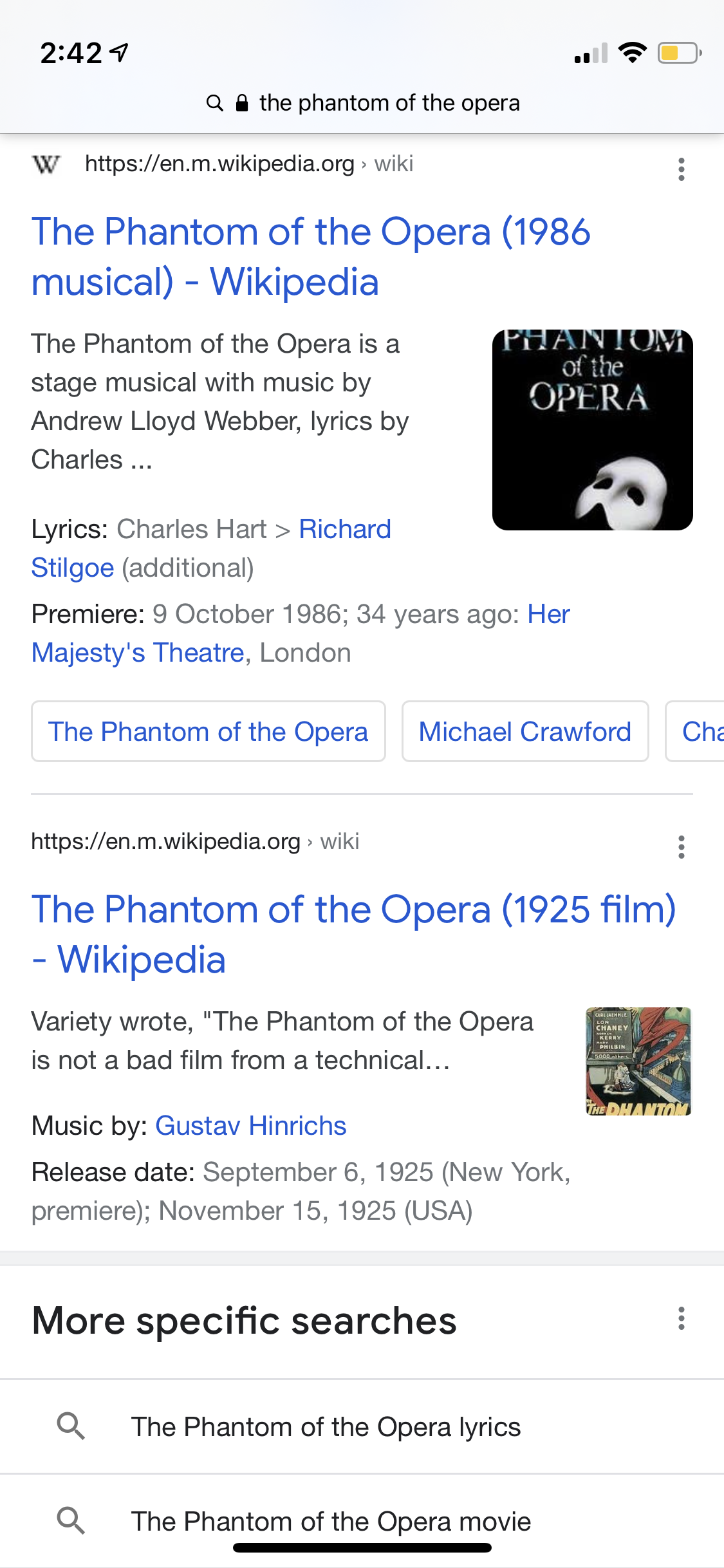This screenshot has height=1568, width=724.
Task: Select The Phantom of the Opera chip
Action: pyautogui.click(x=208, y=731)
